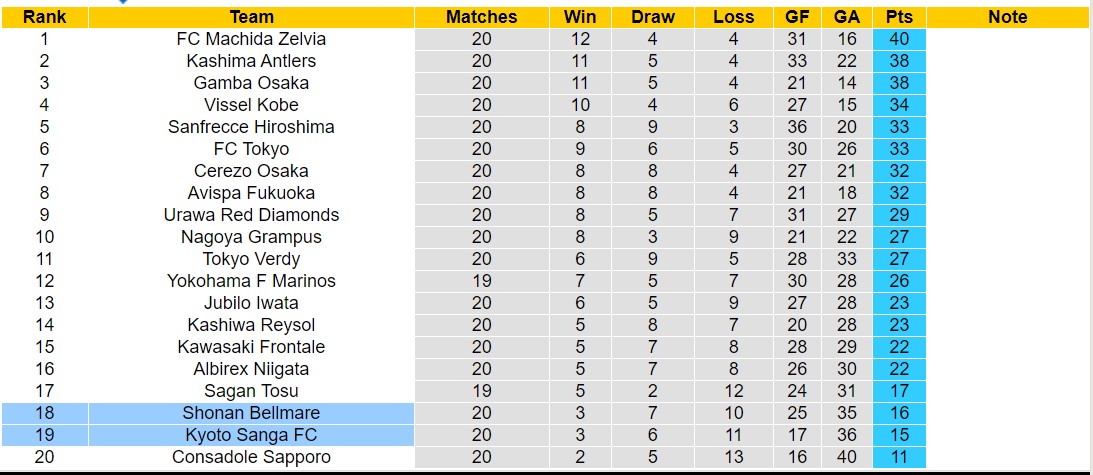The height and width of the screenshot is (475, 1093).
Task: Select the Urawa Red Diamonds row name
Action: [251, 215]
